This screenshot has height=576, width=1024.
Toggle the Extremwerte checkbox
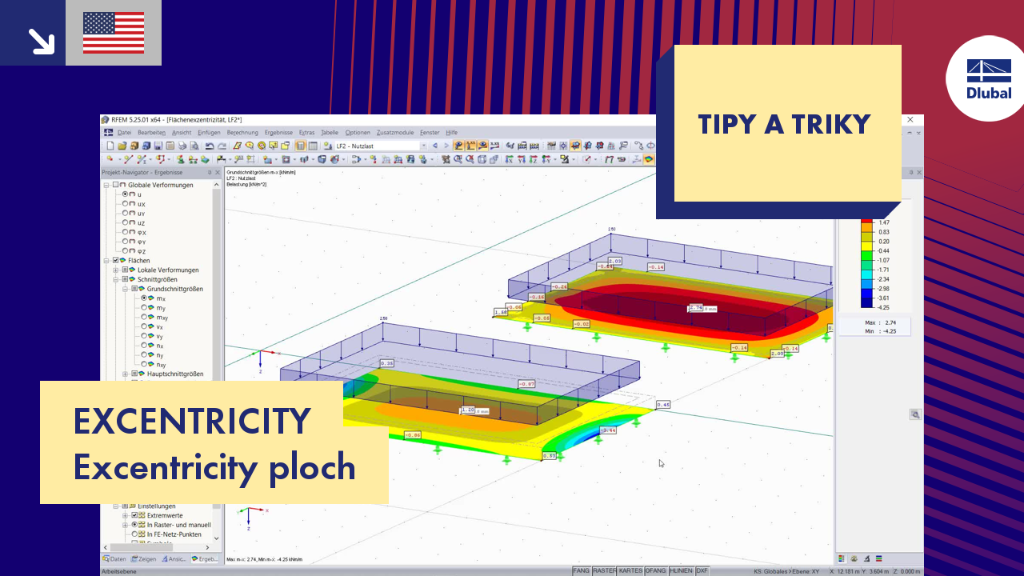tap(135, 515)
